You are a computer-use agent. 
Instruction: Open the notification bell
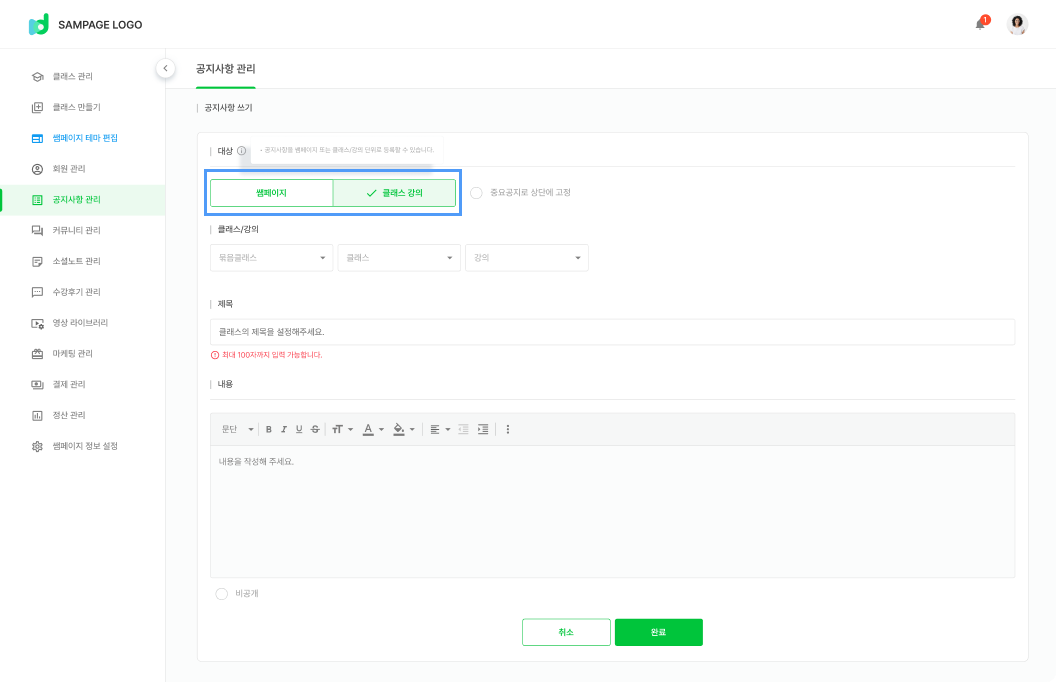(980, 24)
